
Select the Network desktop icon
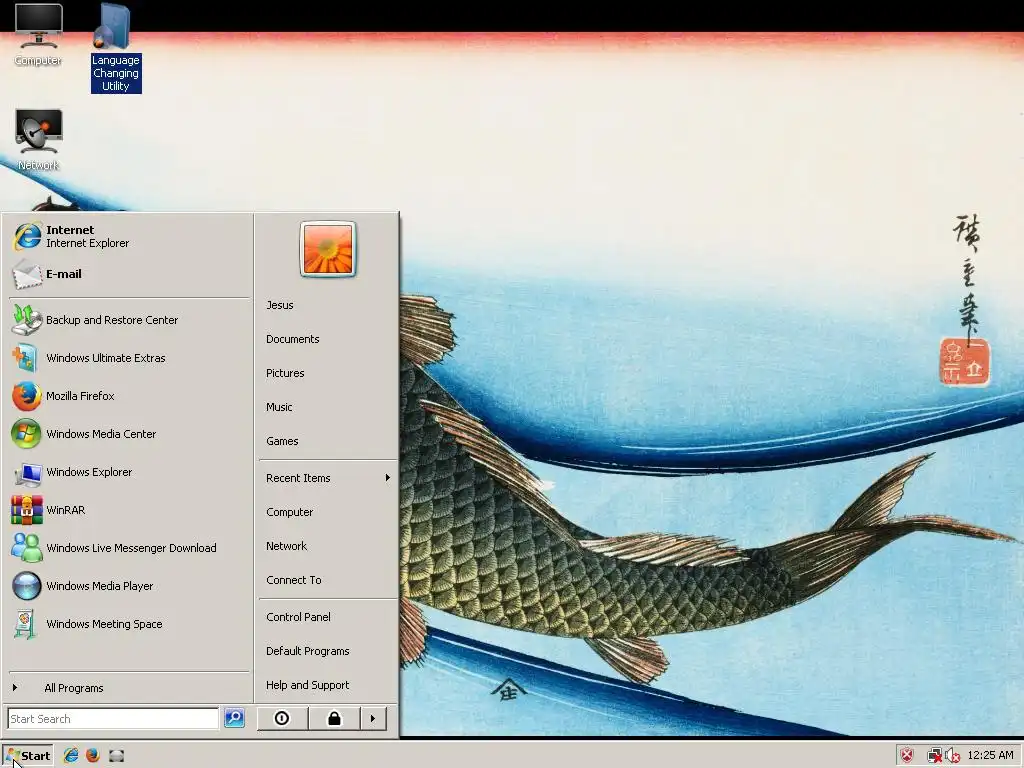[x=38, y=140]
